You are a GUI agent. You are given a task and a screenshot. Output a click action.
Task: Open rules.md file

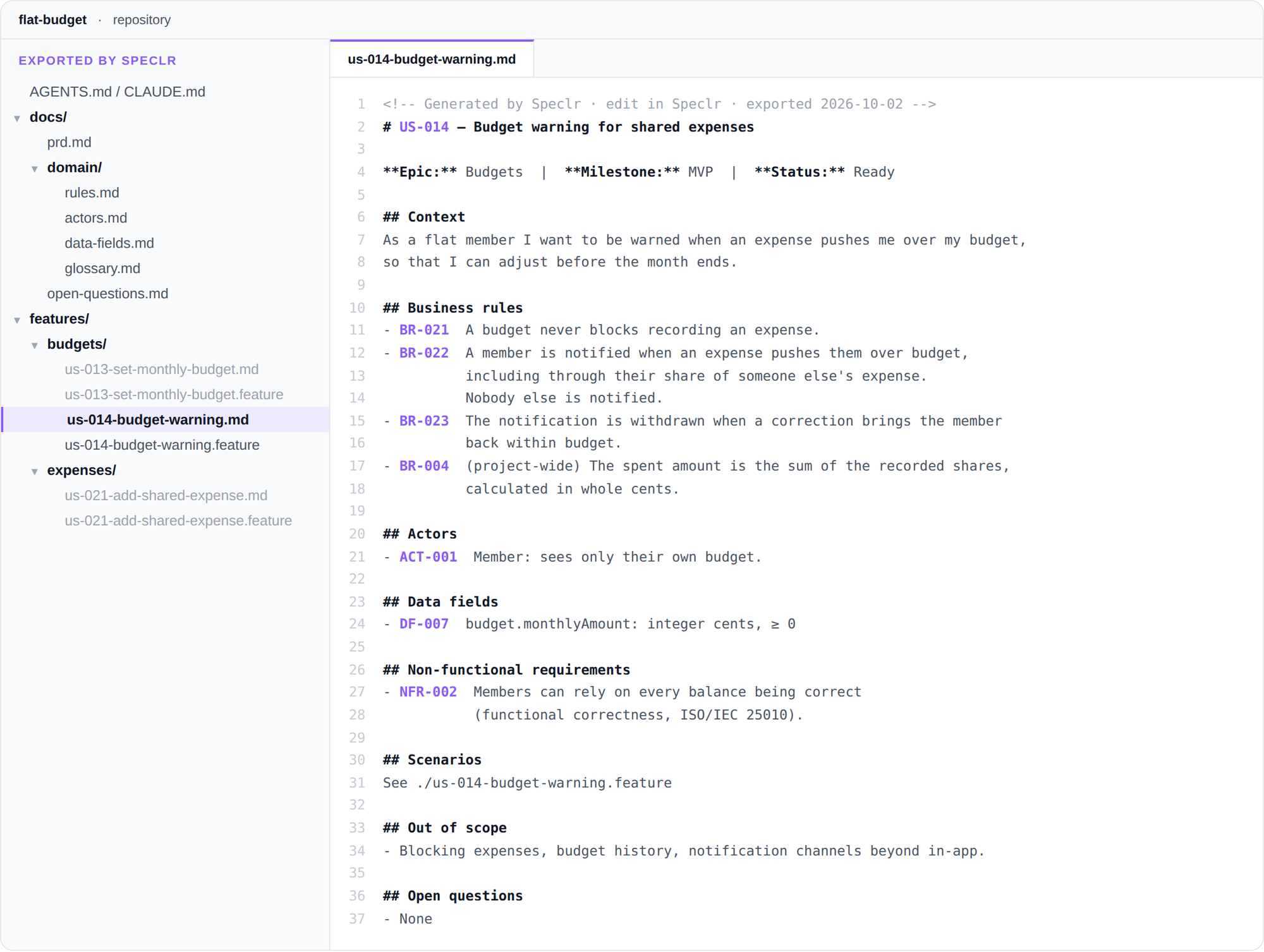[x=92, y=193]
